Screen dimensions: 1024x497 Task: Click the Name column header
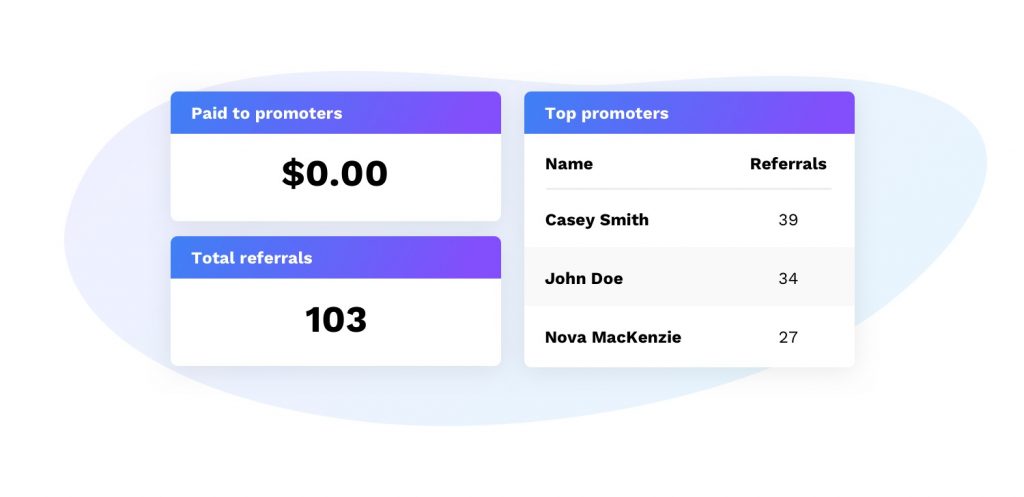point(569,164)
